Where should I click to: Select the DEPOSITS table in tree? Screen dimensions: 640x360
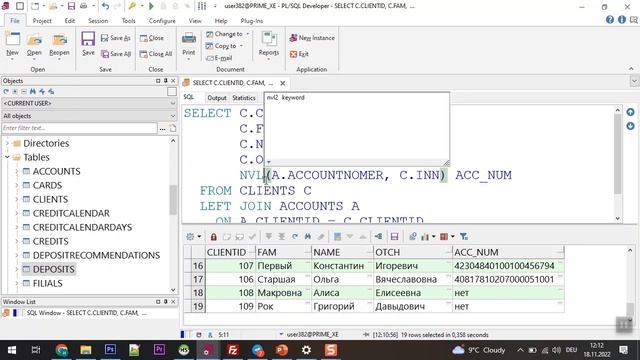[53, 269]
